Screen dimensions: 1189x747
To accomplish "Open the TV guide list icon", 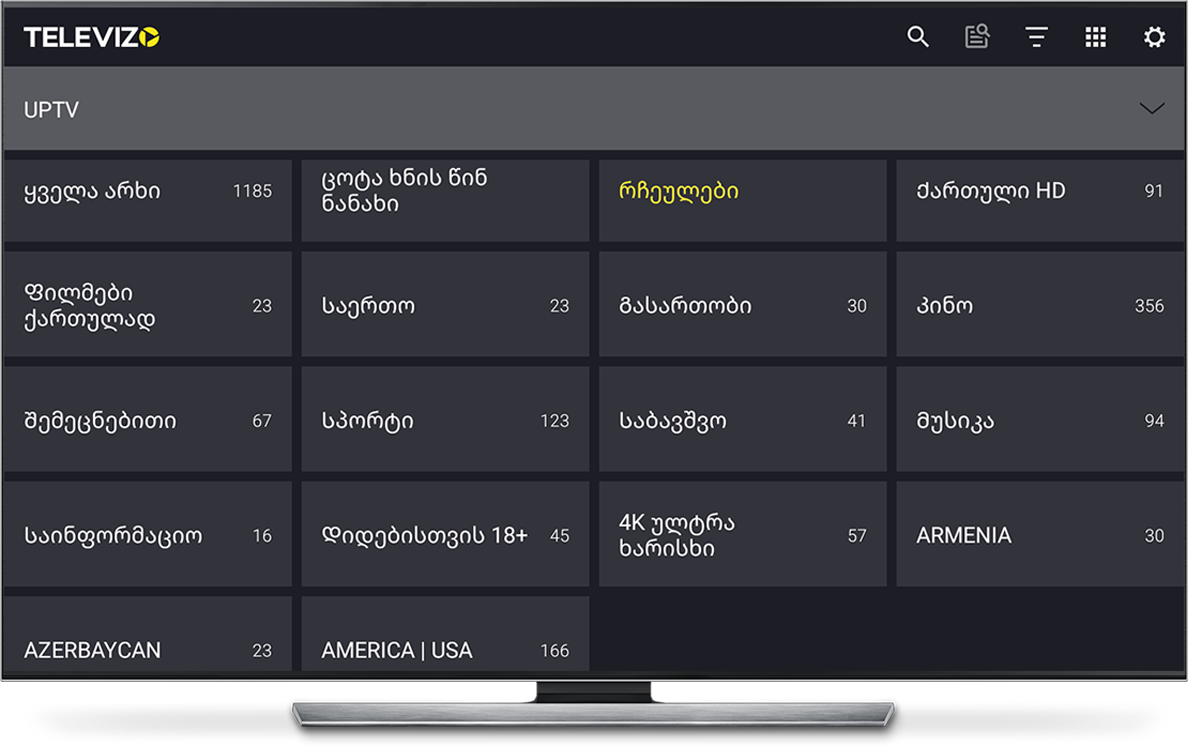I will [977, 37].
